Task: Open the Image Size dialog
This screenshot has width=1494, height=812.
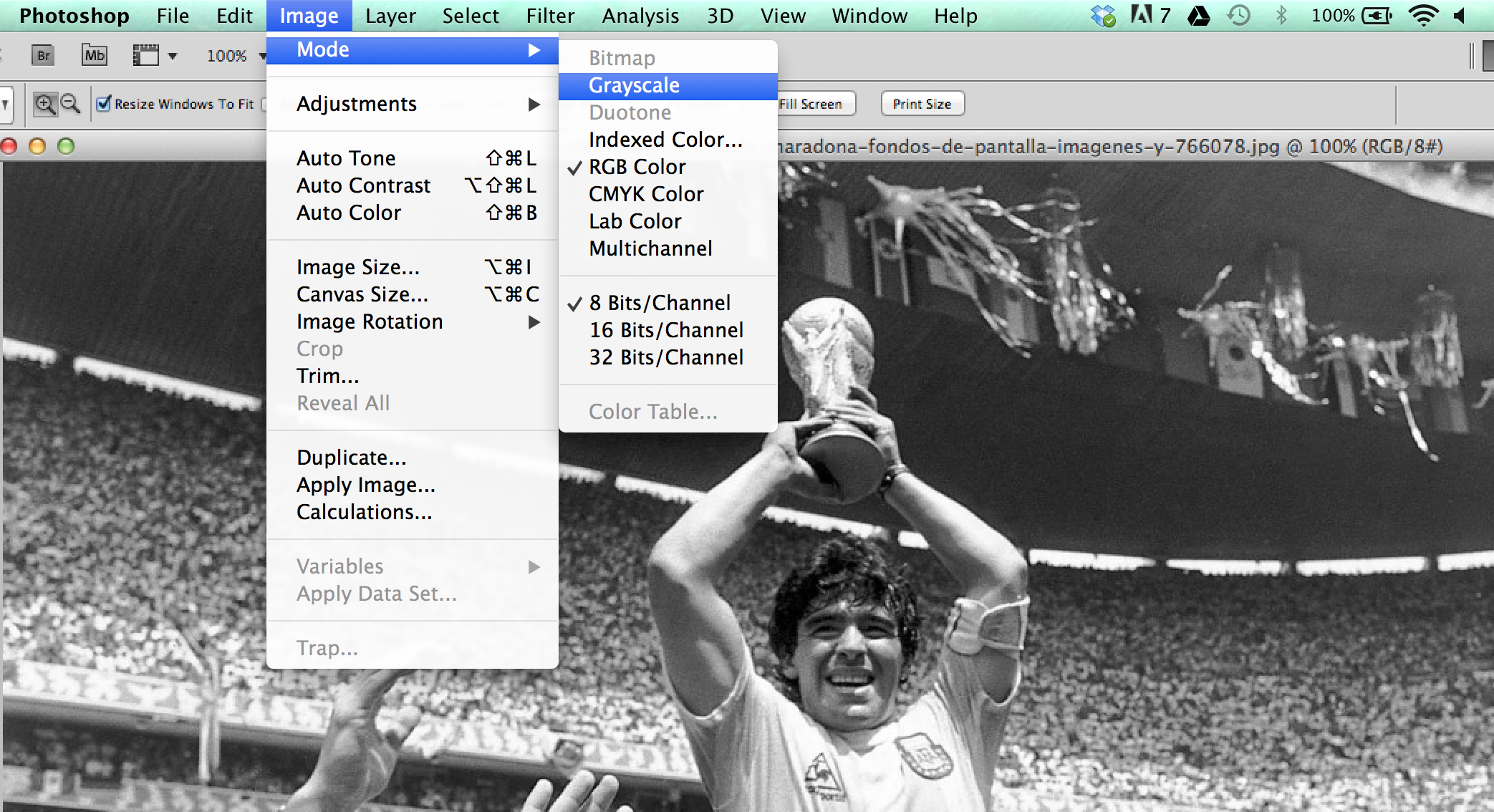Action: click(413, 267)
